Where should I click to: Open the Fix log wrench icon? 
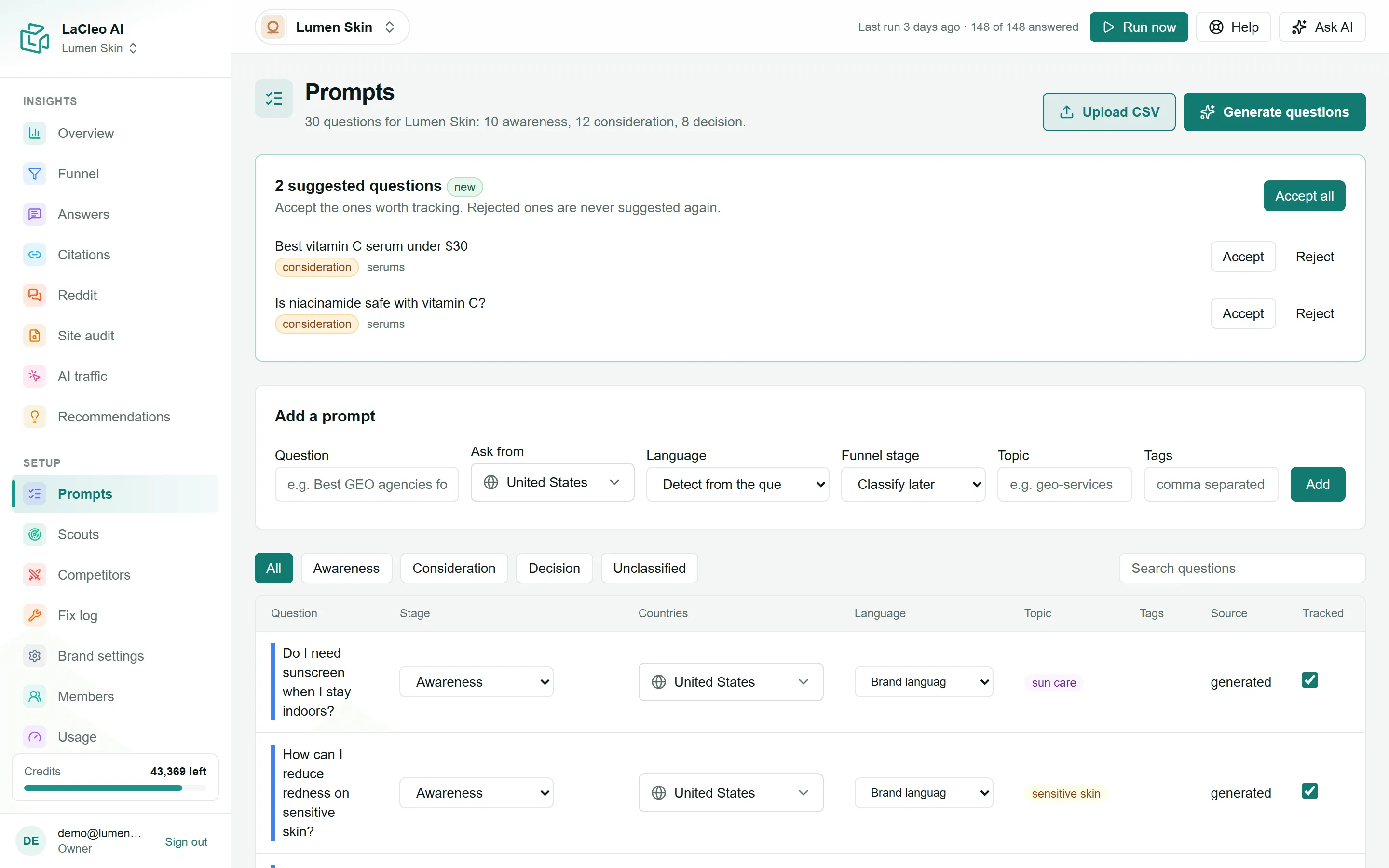[x=34, y=615]
